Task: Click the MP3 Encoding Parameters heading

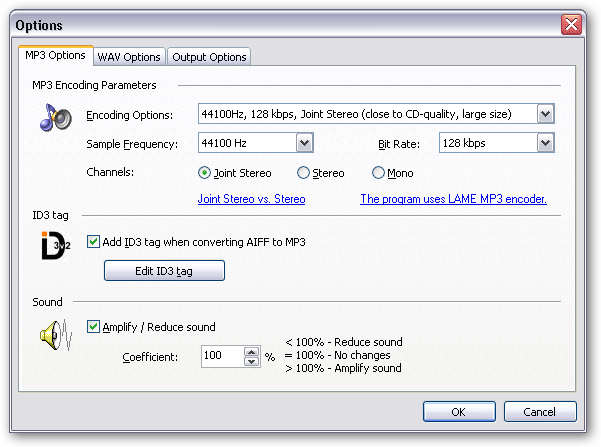Action: tap(94, 85)
